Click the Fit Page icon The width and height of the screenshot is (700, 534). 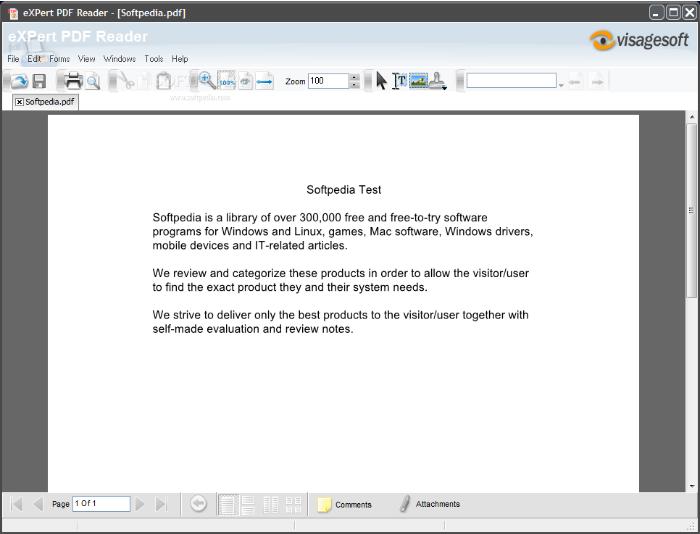(x=245, y=81)
